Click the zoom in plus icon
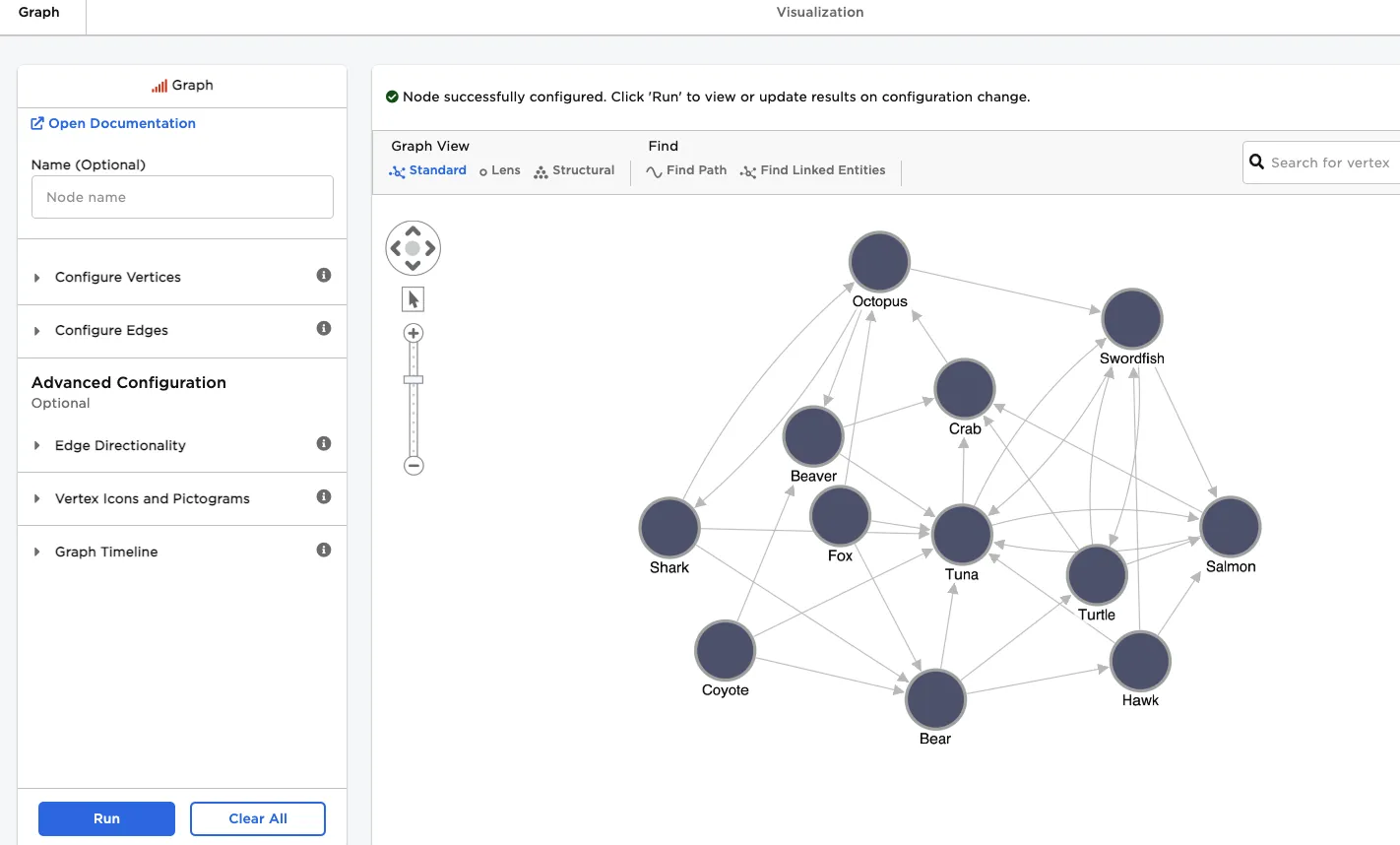 pyautogui.click(x=414, y=333)
